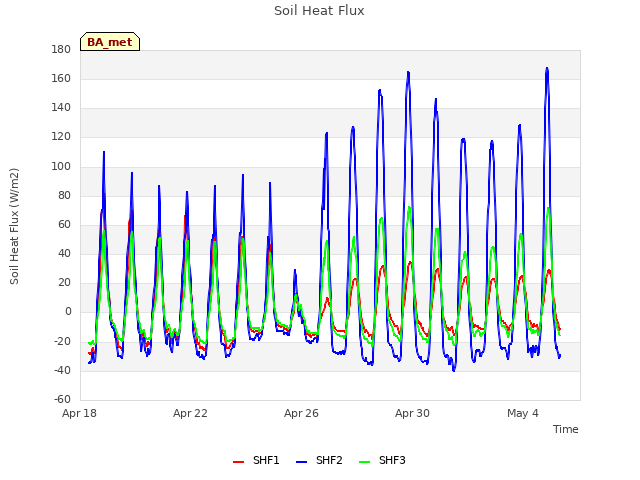Click the 160 y-axis tick label

point(61,78)
